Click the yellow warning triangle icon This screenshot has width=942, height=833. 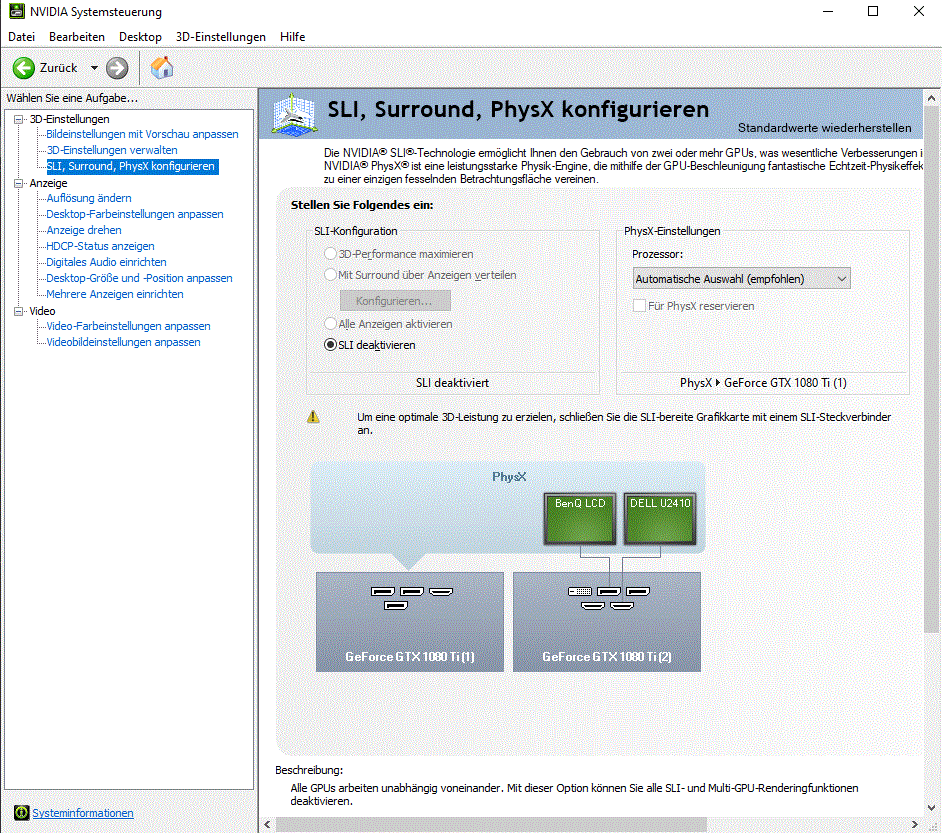pos(313,417)
